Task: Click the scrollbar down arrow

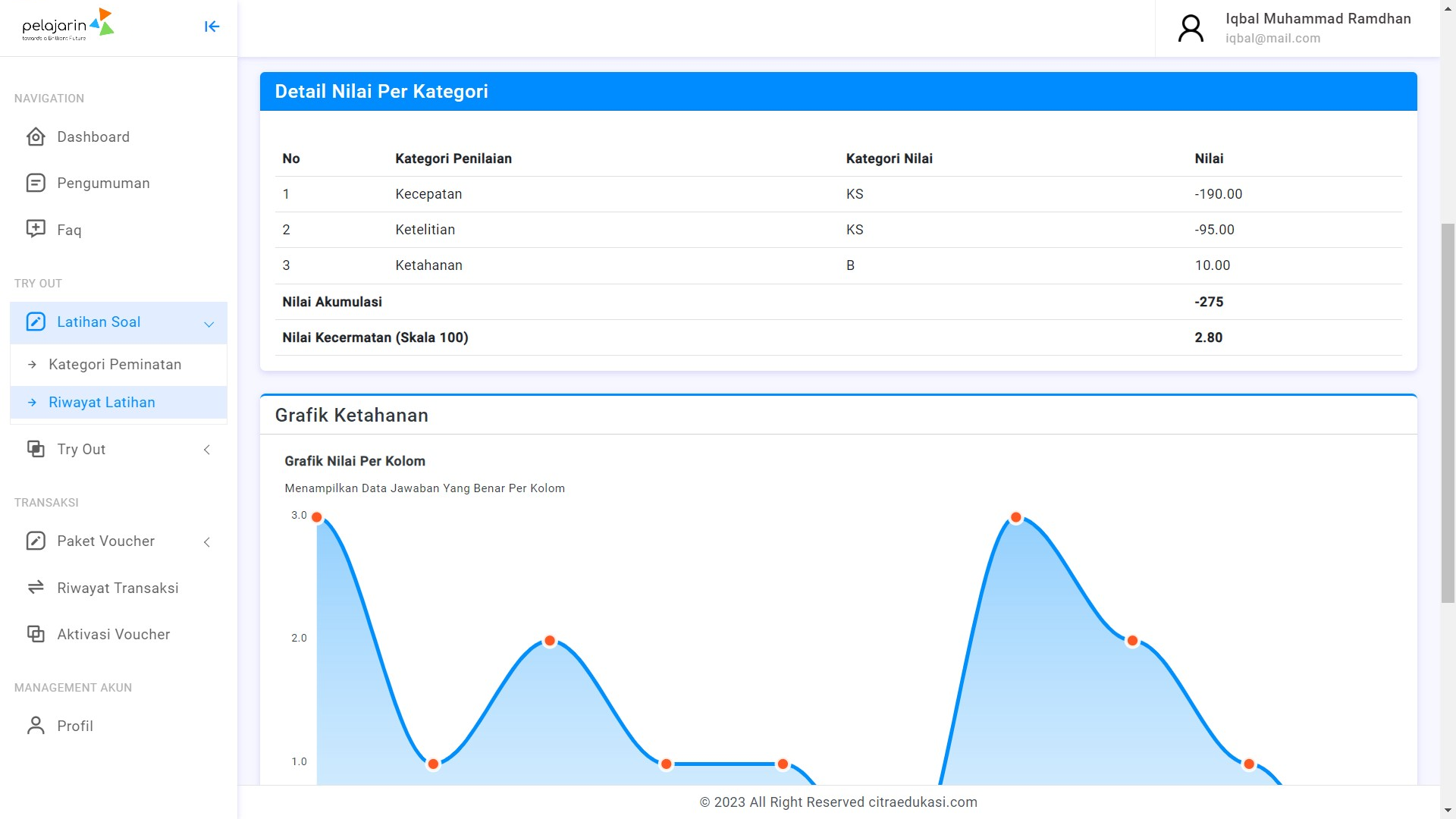Action: coord(1448,811)
